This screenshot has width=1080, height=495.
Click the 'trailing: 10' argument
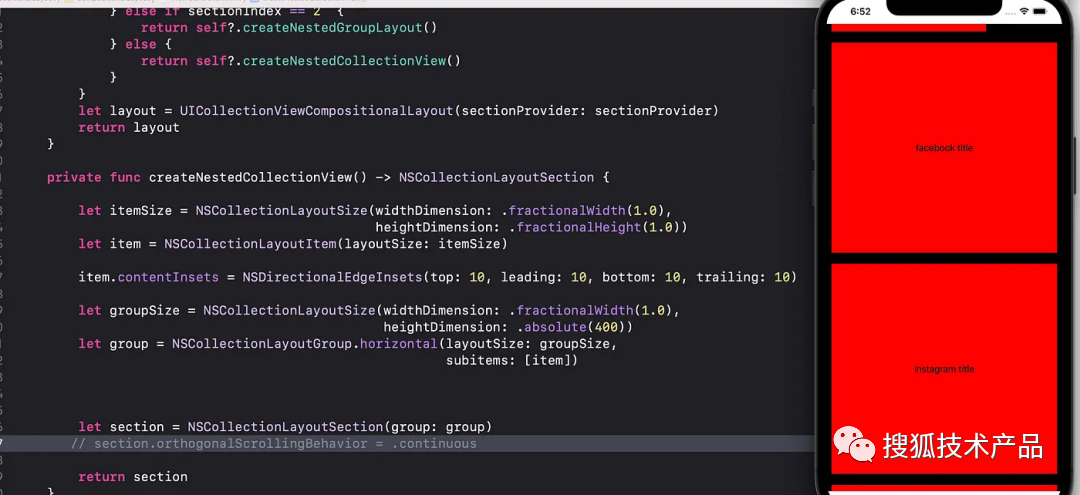[x=742, y=277]
